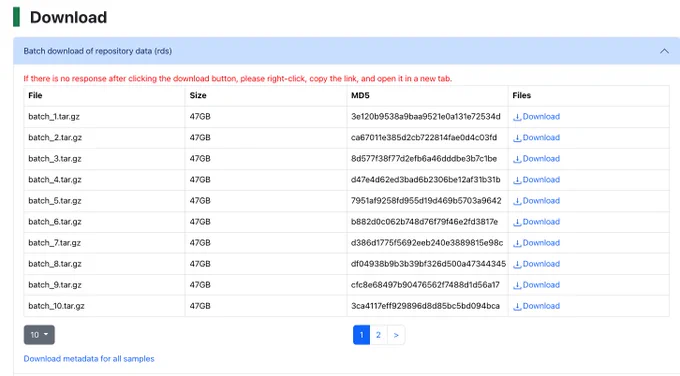The width and height of the screenshot is (680, 376).
Task: Select file name batch_6.tar.gz
Action: pyautogui.click(x=55, y=222)
